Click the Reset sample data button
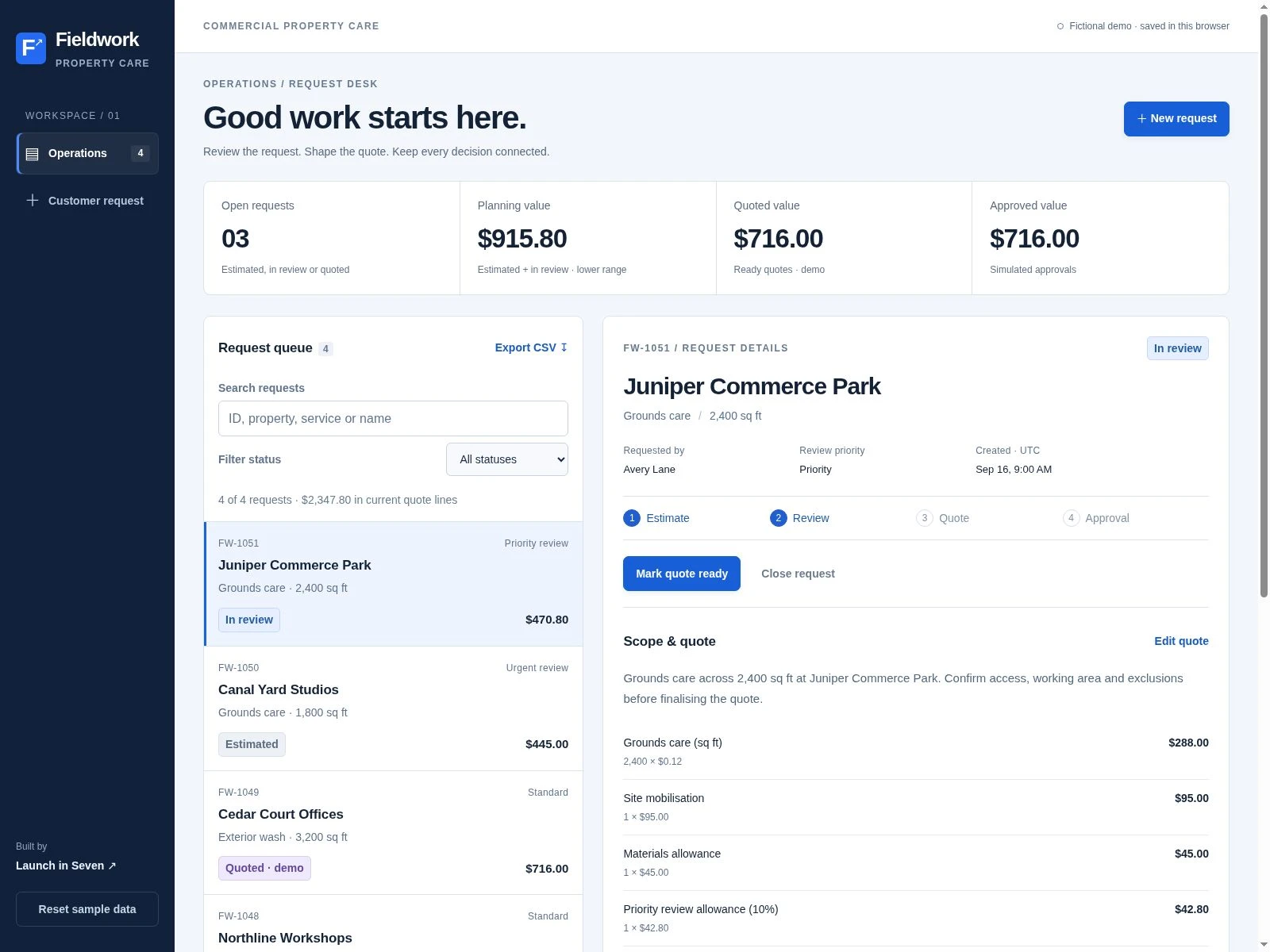The image size is (1270, 952). 87,909
